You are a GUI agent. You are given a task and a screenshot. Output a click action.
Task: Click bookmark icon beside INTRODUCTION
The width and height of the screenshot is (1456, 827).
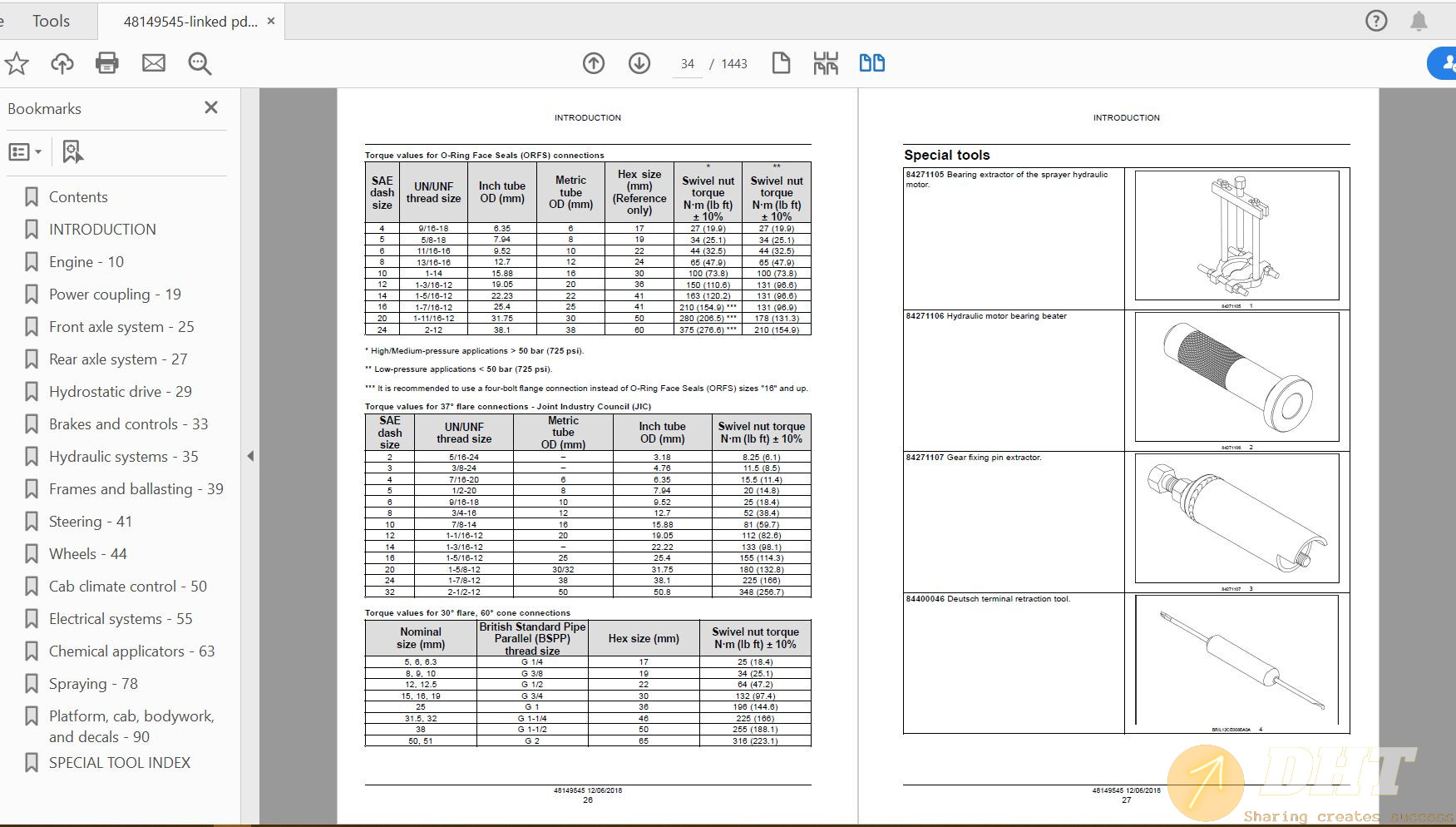click(x=32, y=230)
